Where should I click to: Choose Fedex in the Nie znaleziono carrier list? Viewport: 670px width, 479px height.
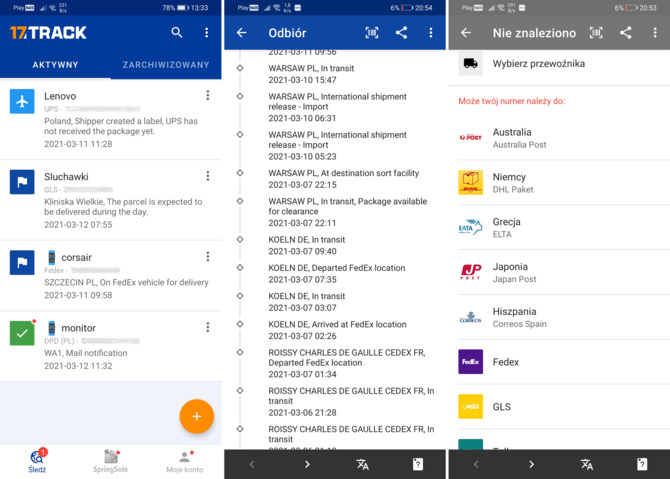(x=559, y=362)
